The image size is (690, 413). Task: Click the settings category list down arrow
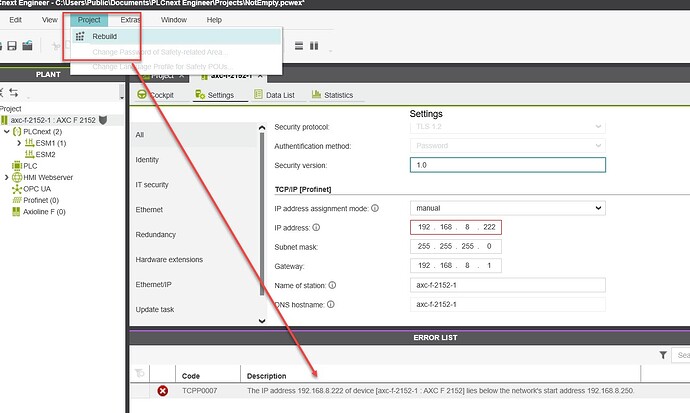(x=262, y=321)
